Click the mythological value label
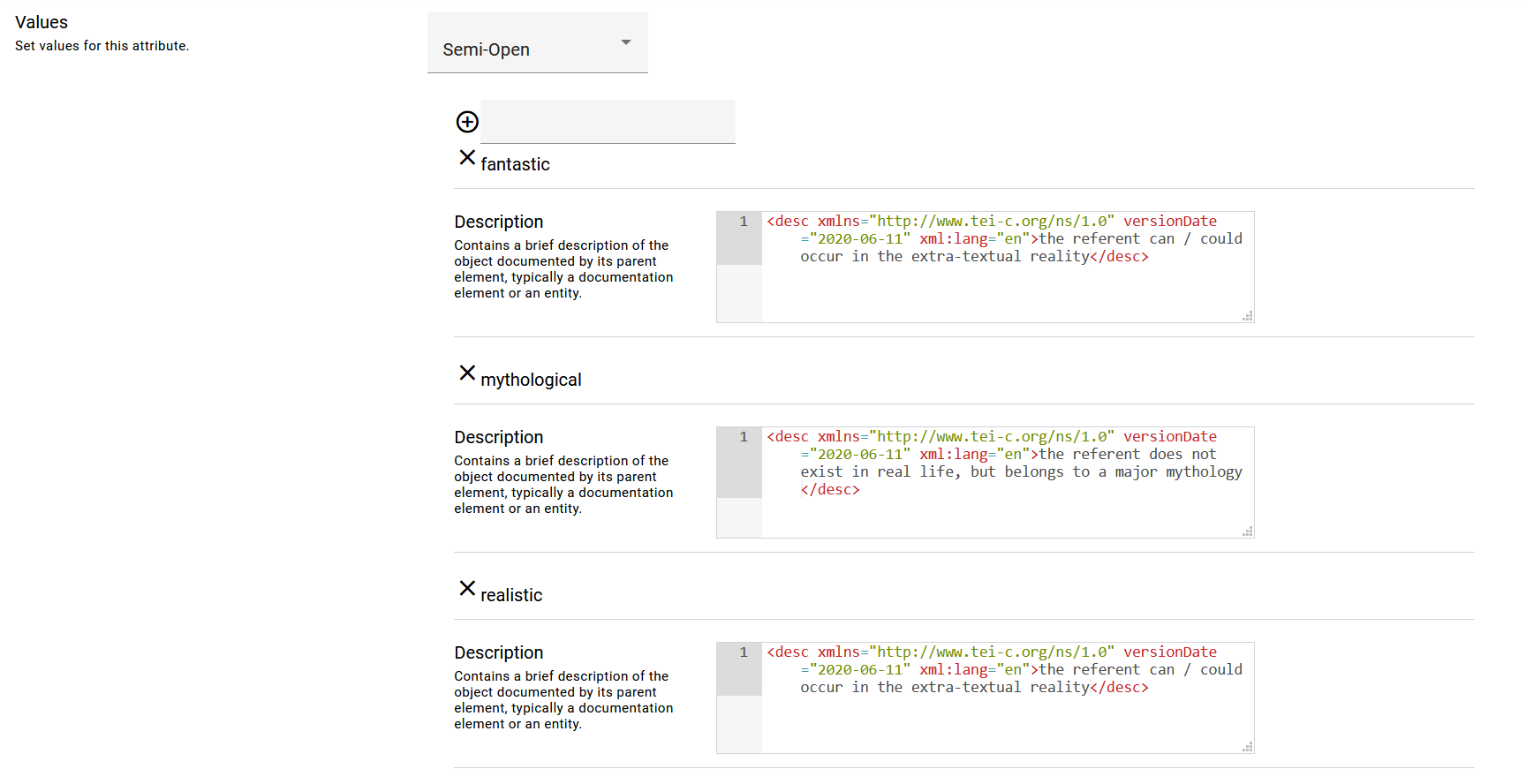The image size is (1526, 784). pos(531,380)
